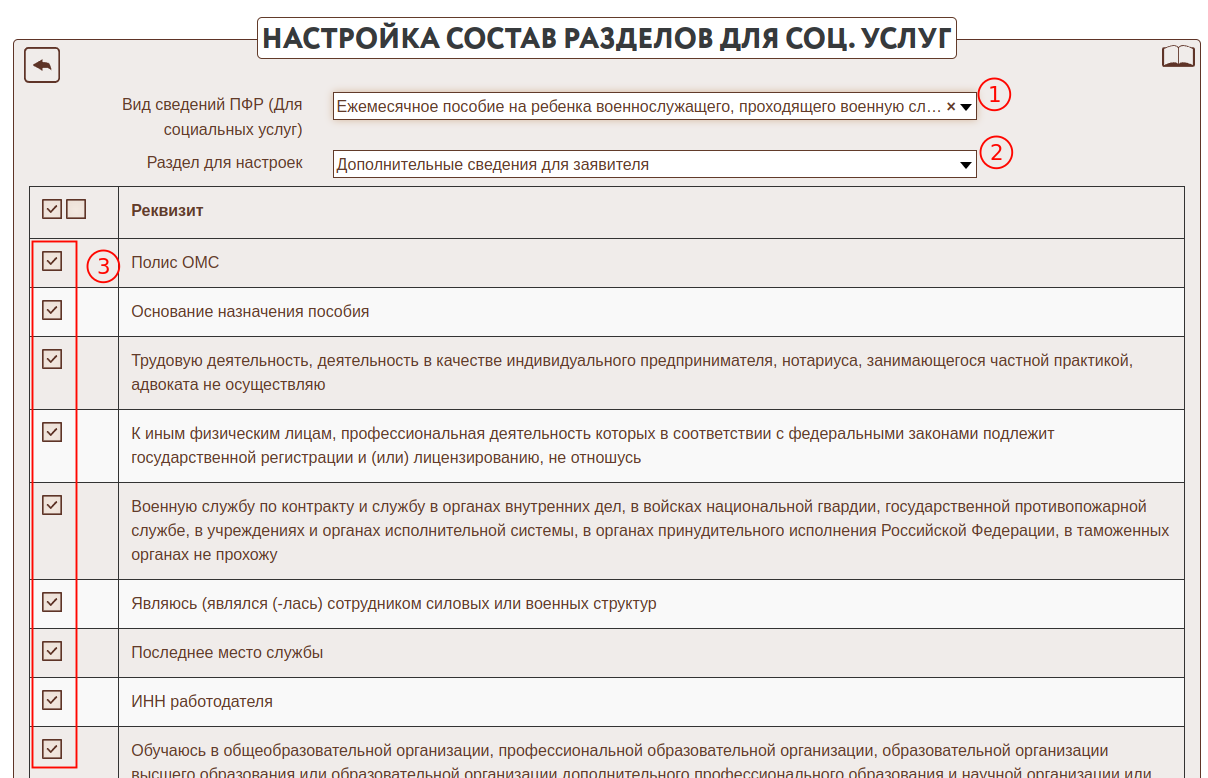Click the Дополнительные сведения для заявителя field
This screenshot has width=1208, height=778.
pyautogui.click(x=640, y=165)
